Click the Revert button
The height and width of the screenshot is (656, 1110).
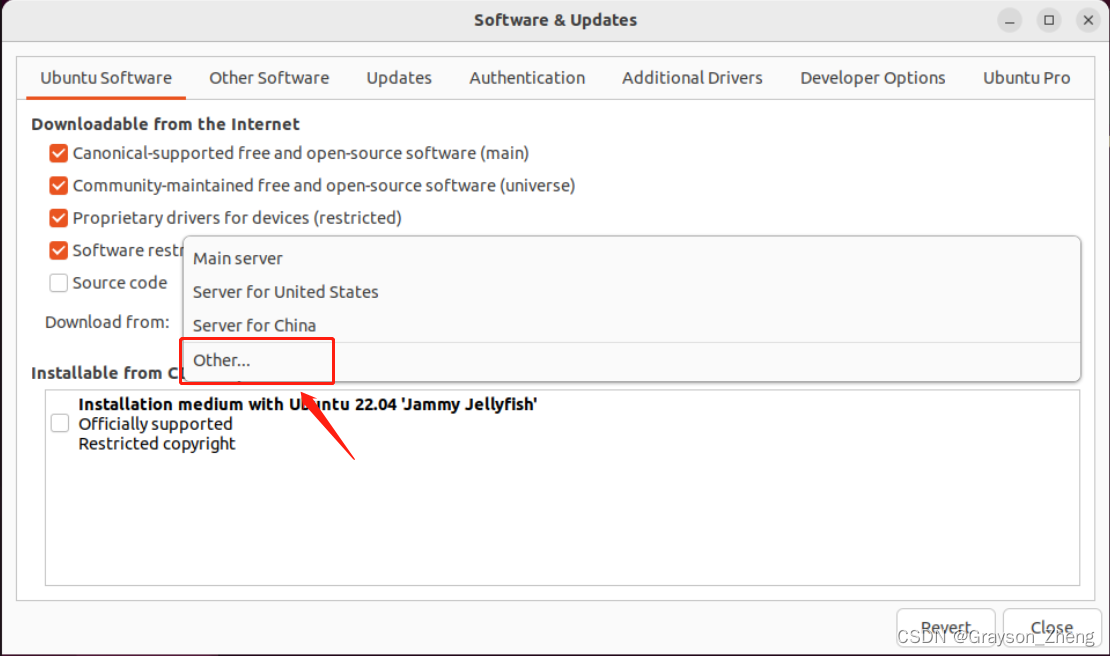pos(945,628)
